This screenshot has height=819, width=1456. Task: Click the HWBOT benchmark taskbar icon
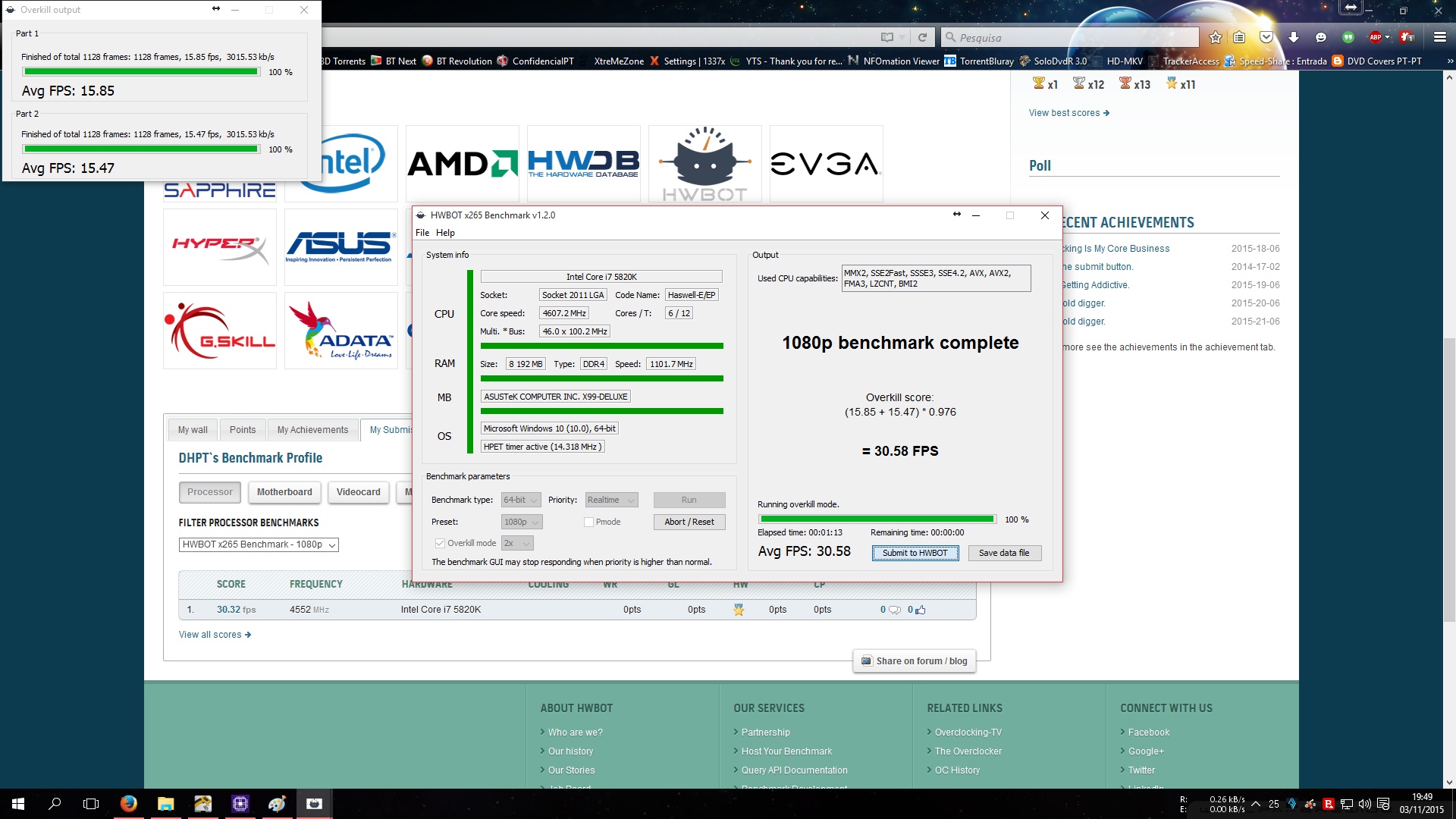click(x=314, y=804)
